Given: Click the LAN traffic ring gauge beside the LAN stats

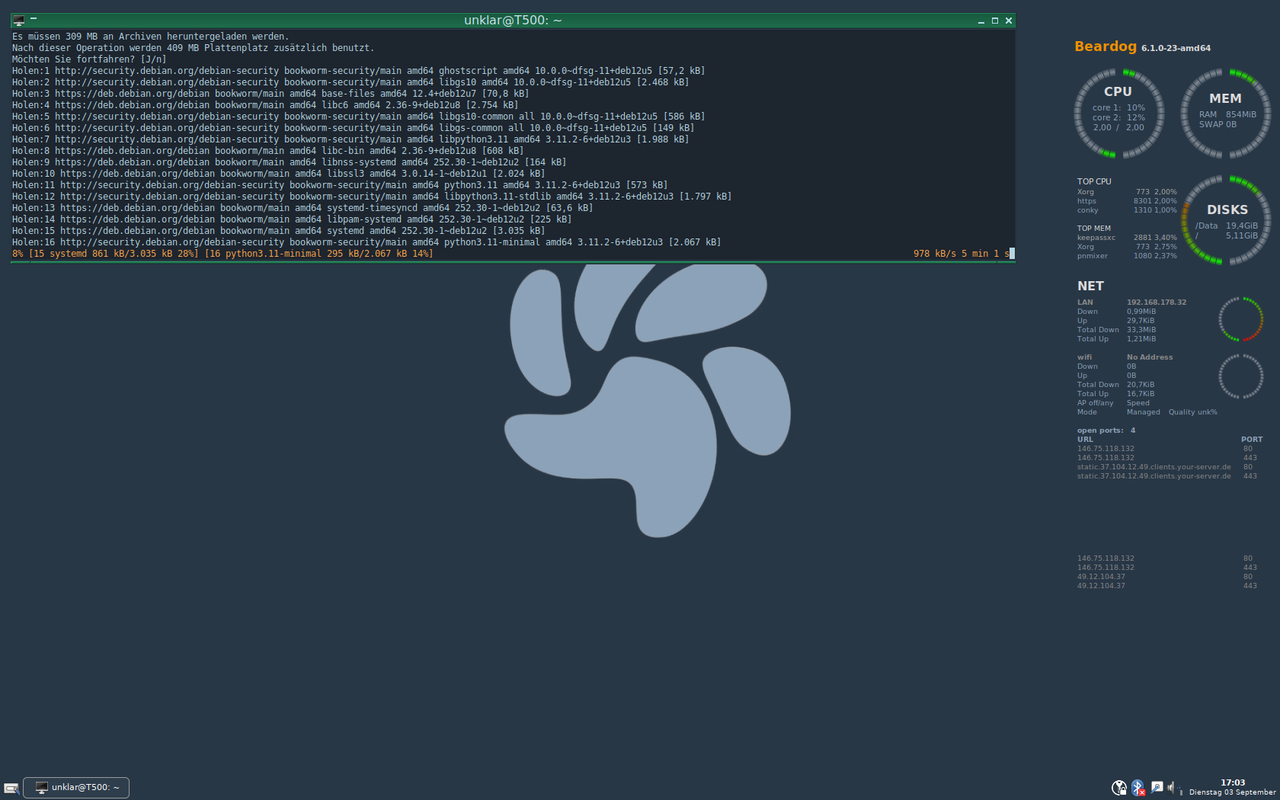Looking at the screenshot, I should coord(1241,319).
